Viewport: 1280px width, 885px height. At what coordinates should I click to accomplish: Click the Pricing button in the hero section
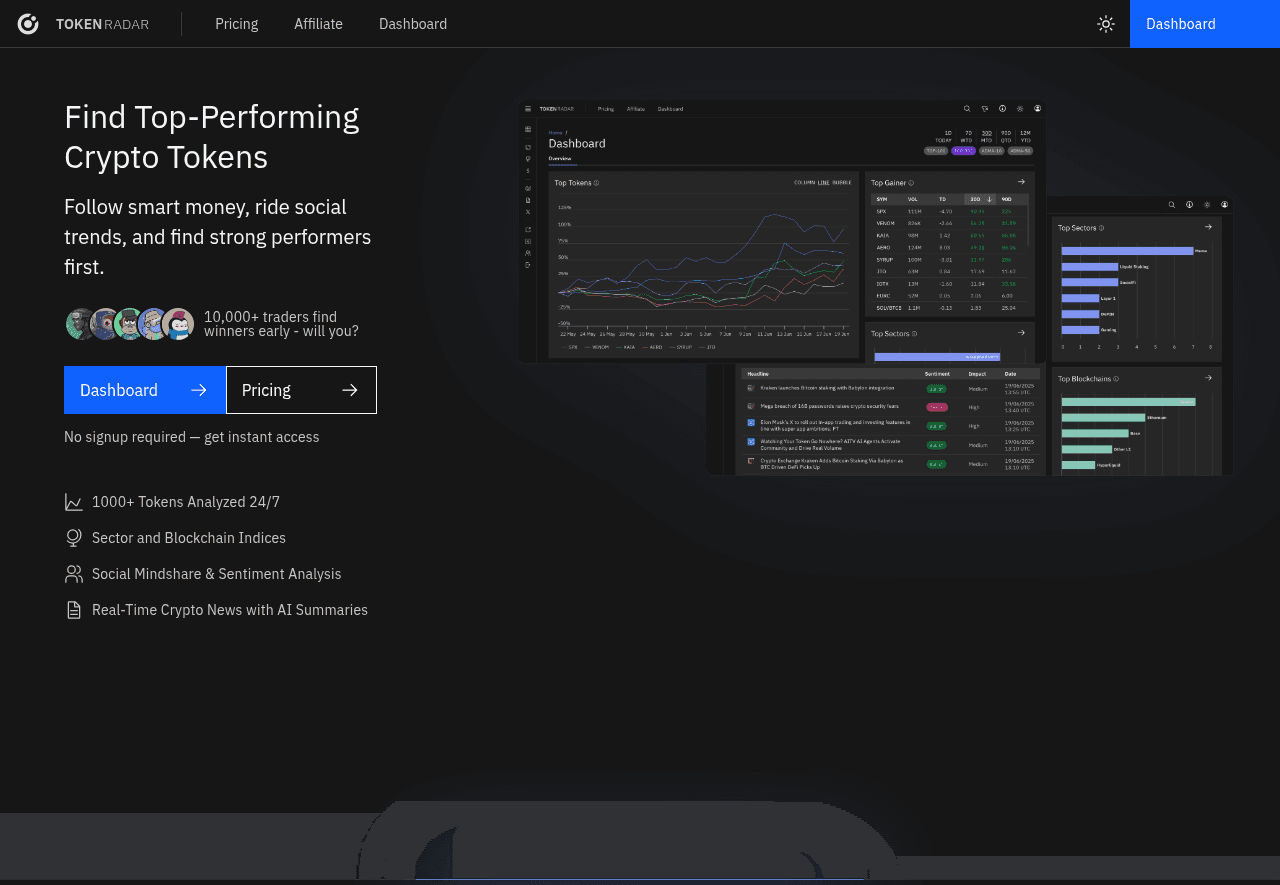(x=301, y=390)
